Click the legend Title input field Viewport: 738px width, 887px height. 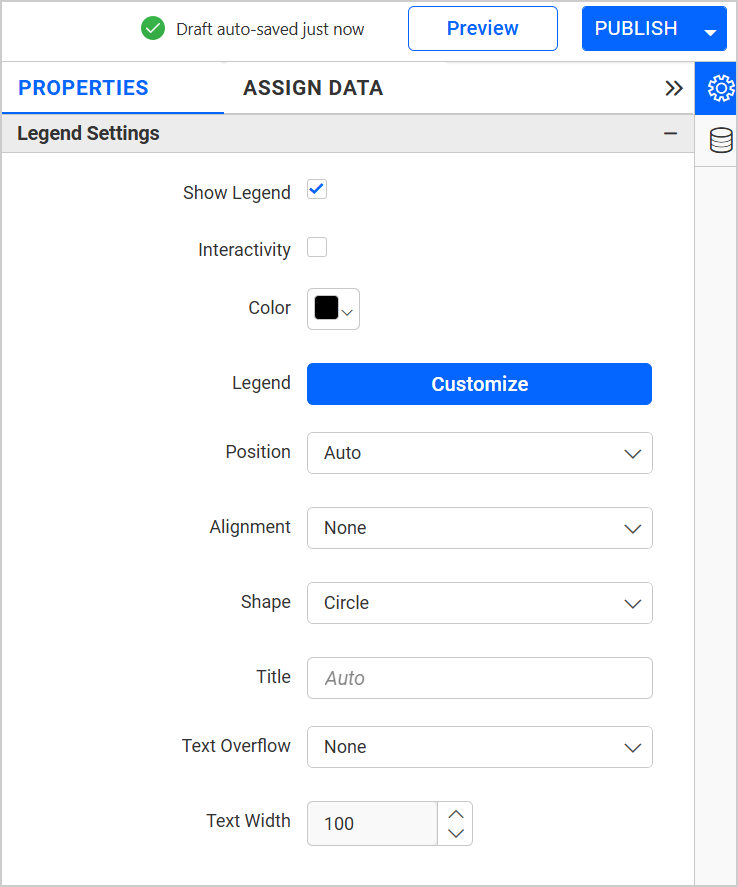tap(479, 678)
